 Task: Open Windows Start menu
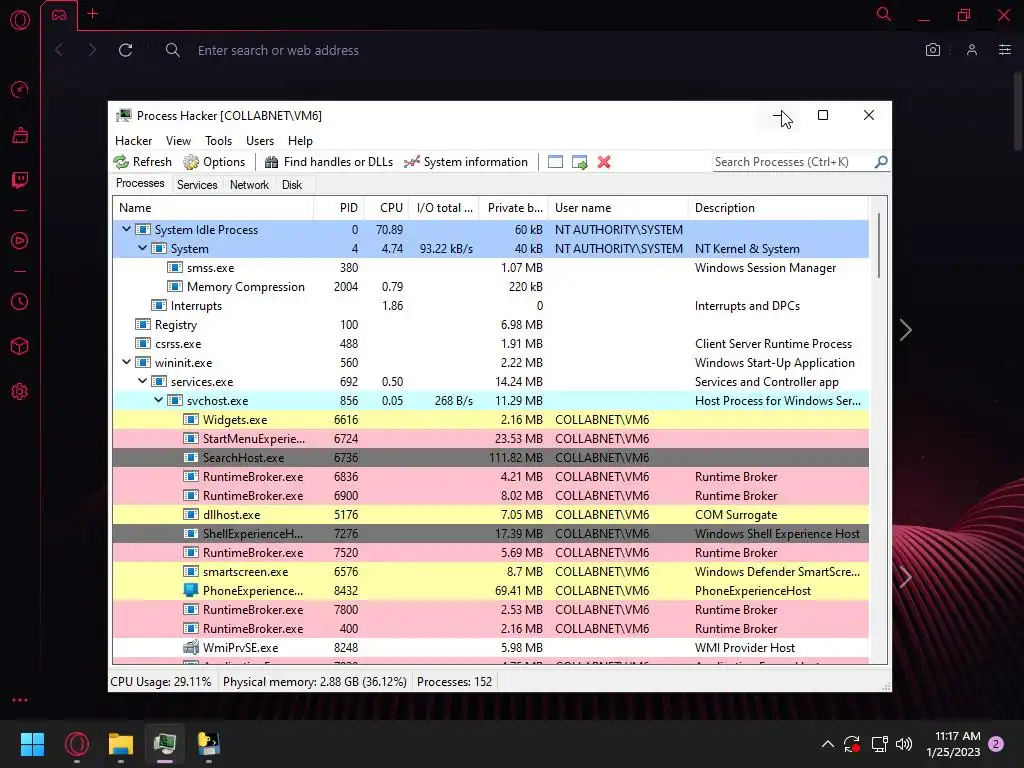32,744
